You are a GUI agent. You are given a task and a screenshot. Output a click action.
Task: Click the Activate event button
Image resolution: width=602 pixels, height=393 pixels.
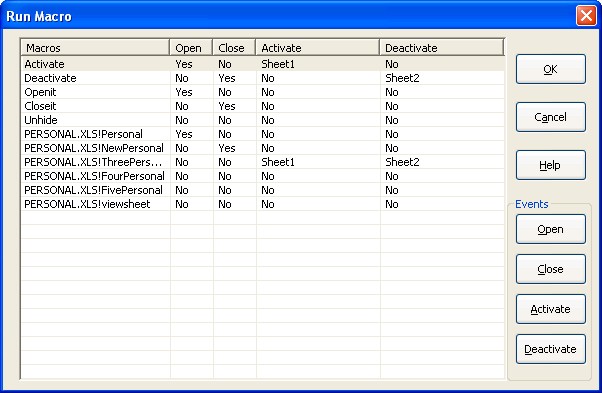tap(551, 309)
